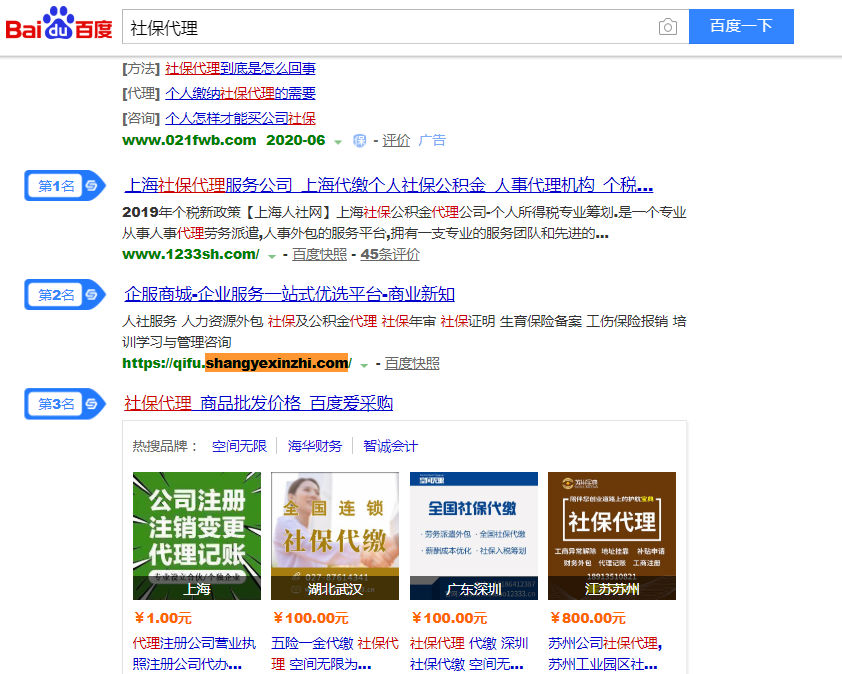This screenshot has width=842, height=674.
Task: Click the www.1233sh.com/ URL text
Action: 191,255
